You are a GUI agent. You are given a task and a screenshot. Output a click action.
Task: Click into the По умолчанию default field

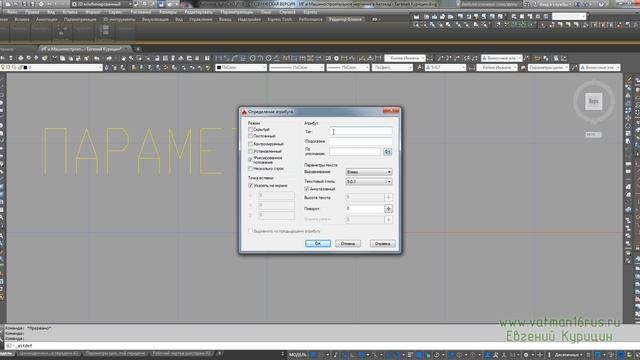355,152
